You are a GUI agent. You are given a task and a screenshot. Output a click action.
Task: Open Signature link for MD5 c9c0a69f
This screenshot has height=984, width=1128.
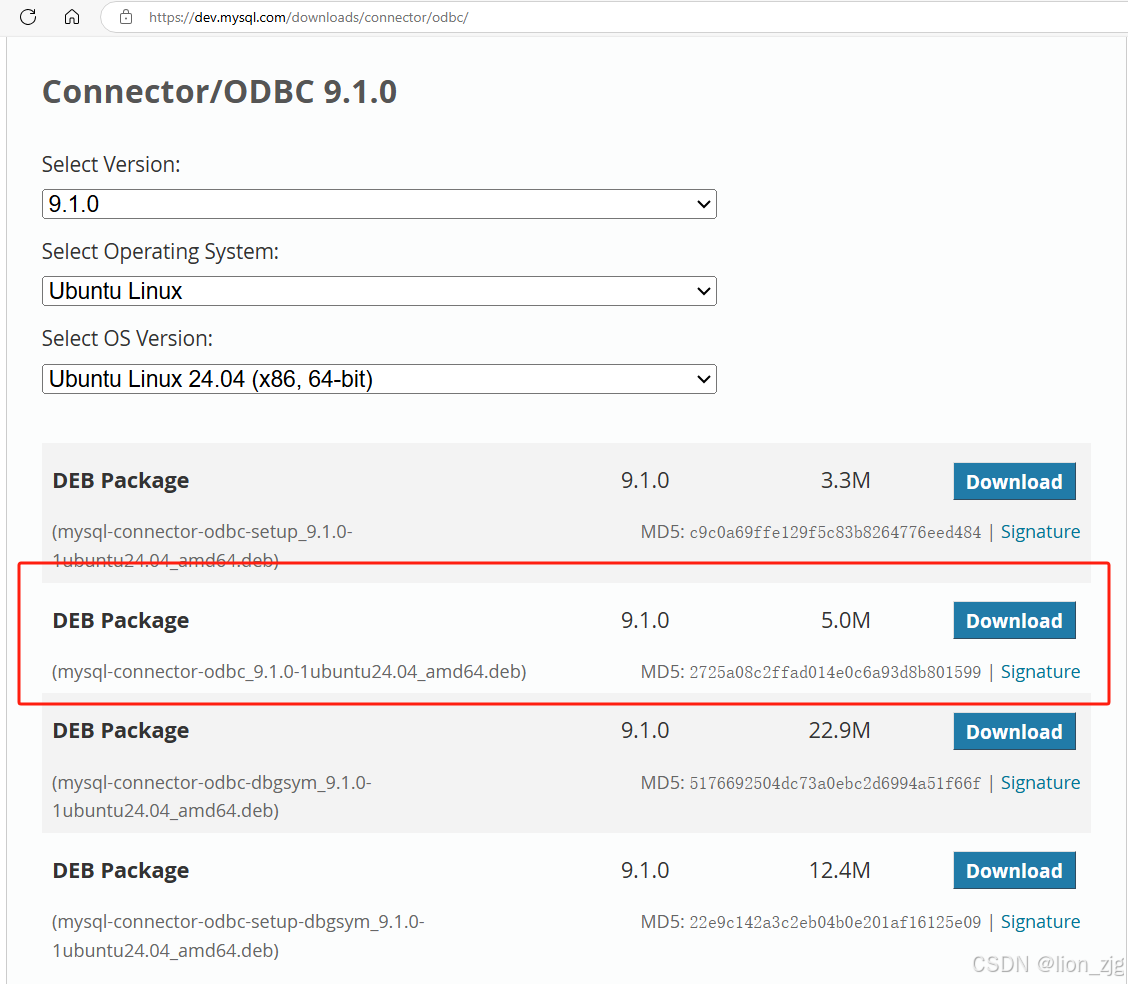(1040, 532)
